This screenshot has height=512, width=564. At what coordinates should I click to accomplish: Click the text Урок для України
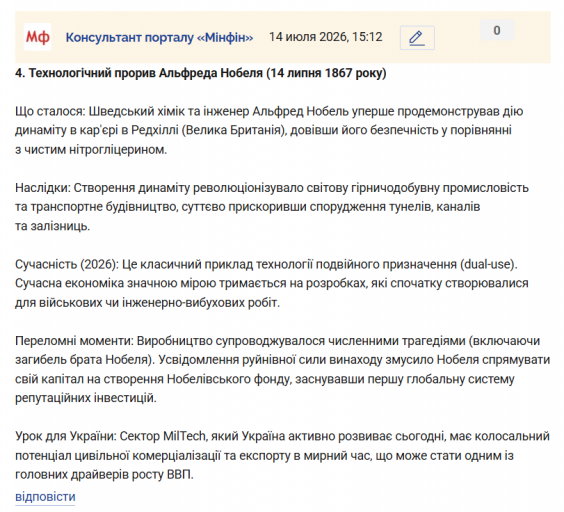pos(65,436)
